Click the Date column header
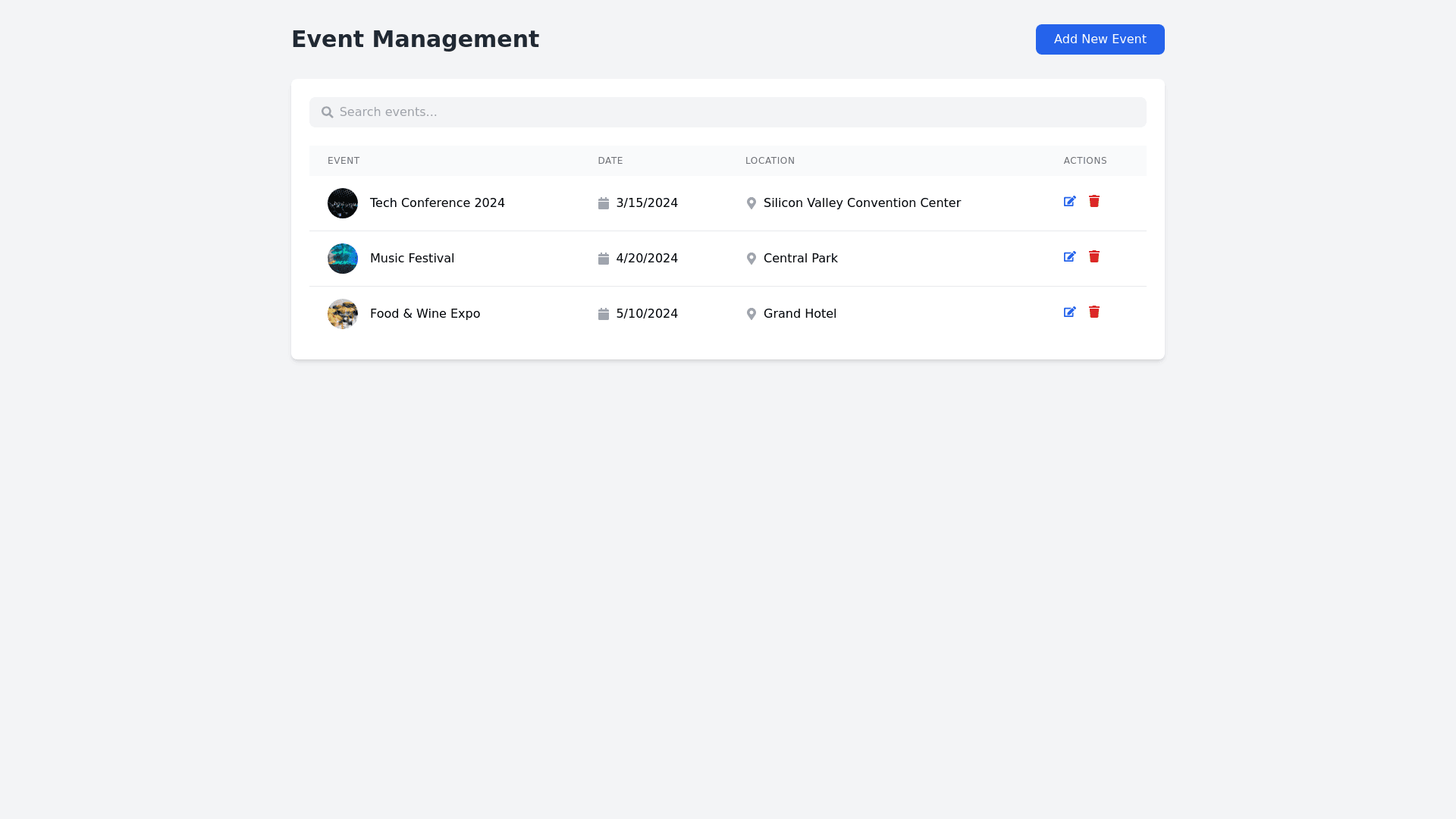The height and width of the screenshot is (819, 1456). 610,161
